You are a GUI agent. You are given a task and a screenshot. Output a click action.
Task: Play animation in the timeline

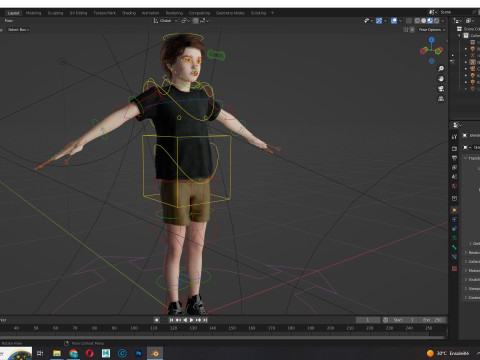click(192, 320)
